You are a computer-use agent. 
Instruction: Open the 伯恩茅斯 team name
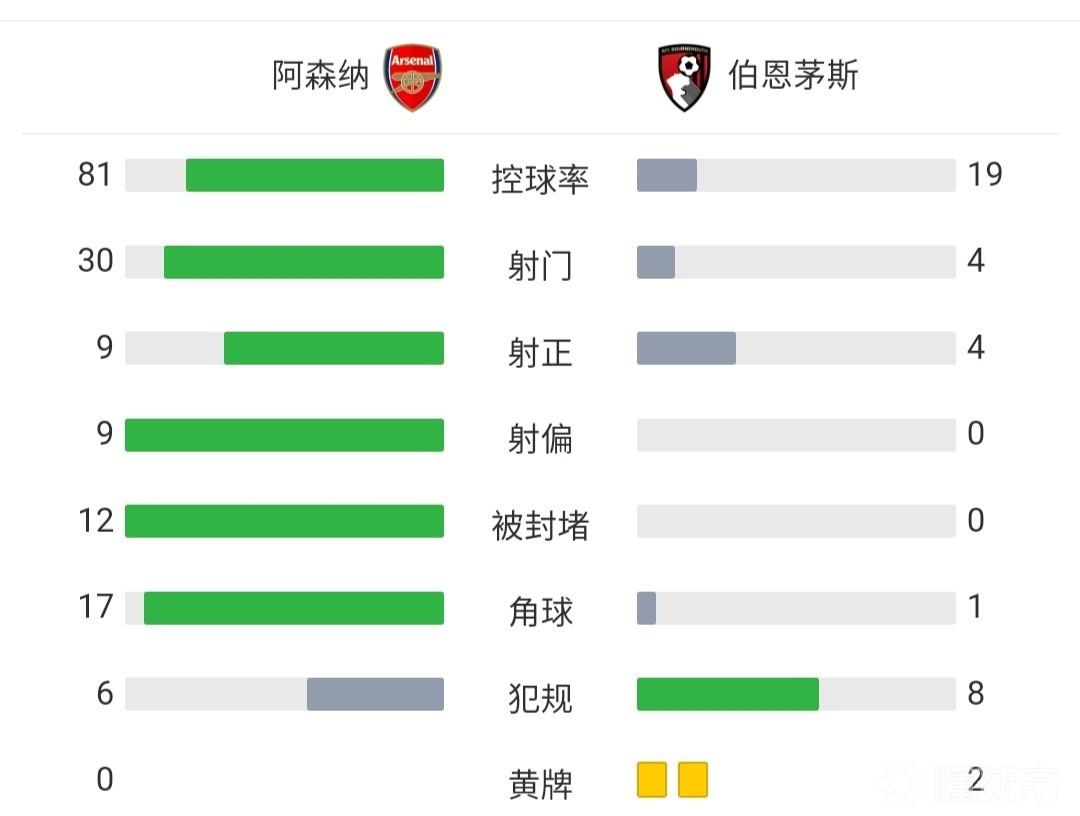click(793, 76)
